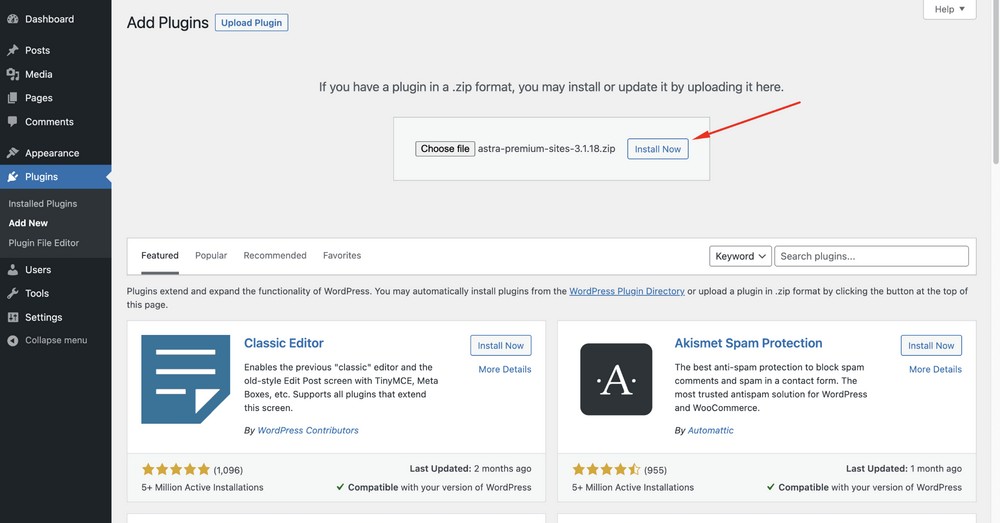Viewport: 1000px width, 523px height.
Task: Click the Dashboard gauge icon
Action: click(13, 19)
